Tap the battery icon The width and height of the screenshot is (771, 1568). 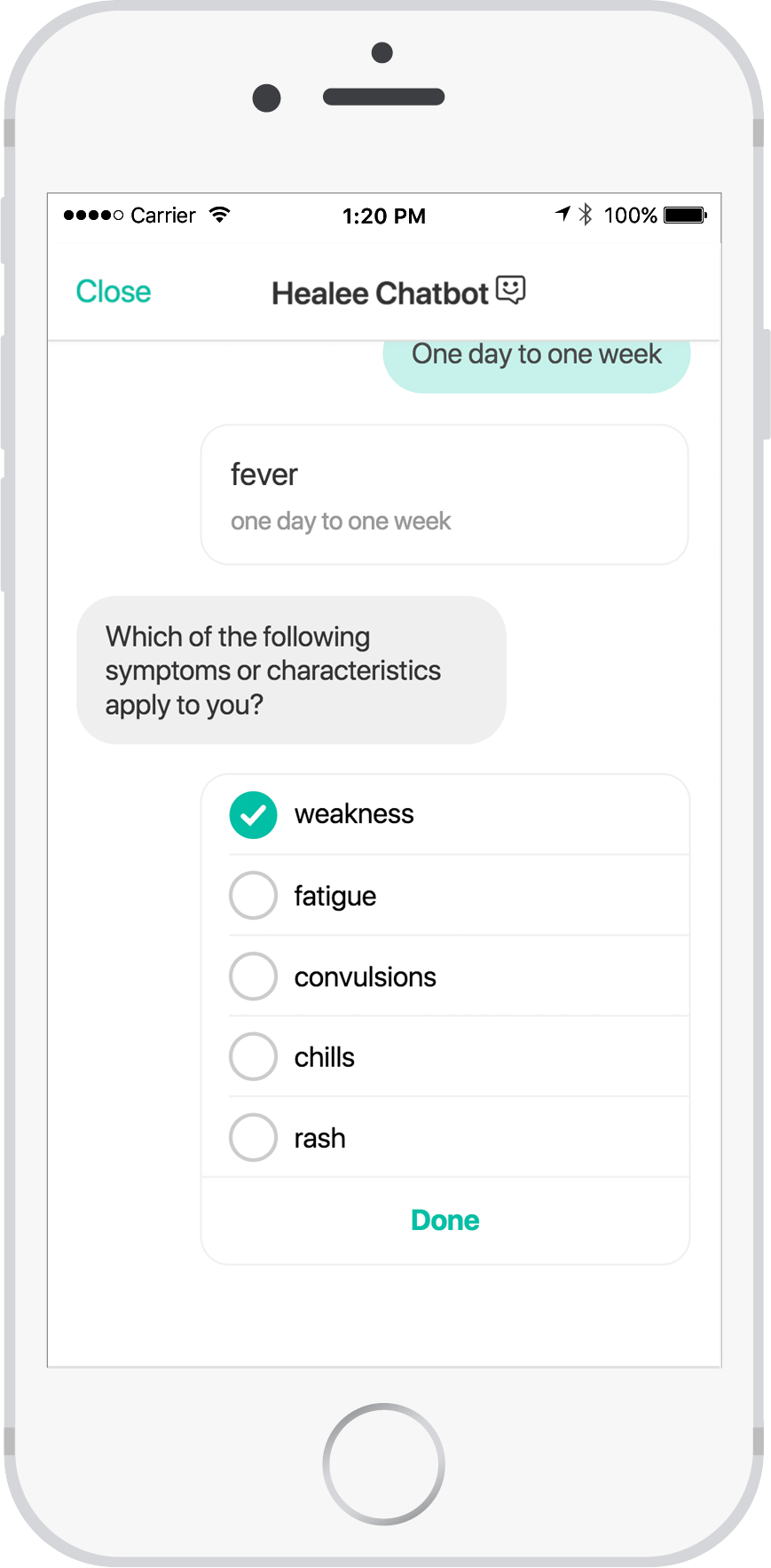pyautogui.click(x=685, y=215)
